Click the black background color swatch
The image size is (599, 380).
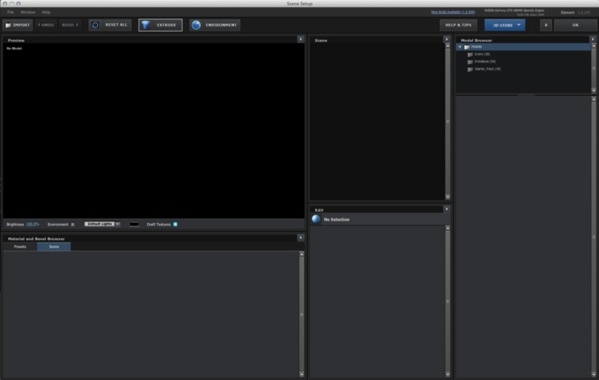[x=134, y=224]
